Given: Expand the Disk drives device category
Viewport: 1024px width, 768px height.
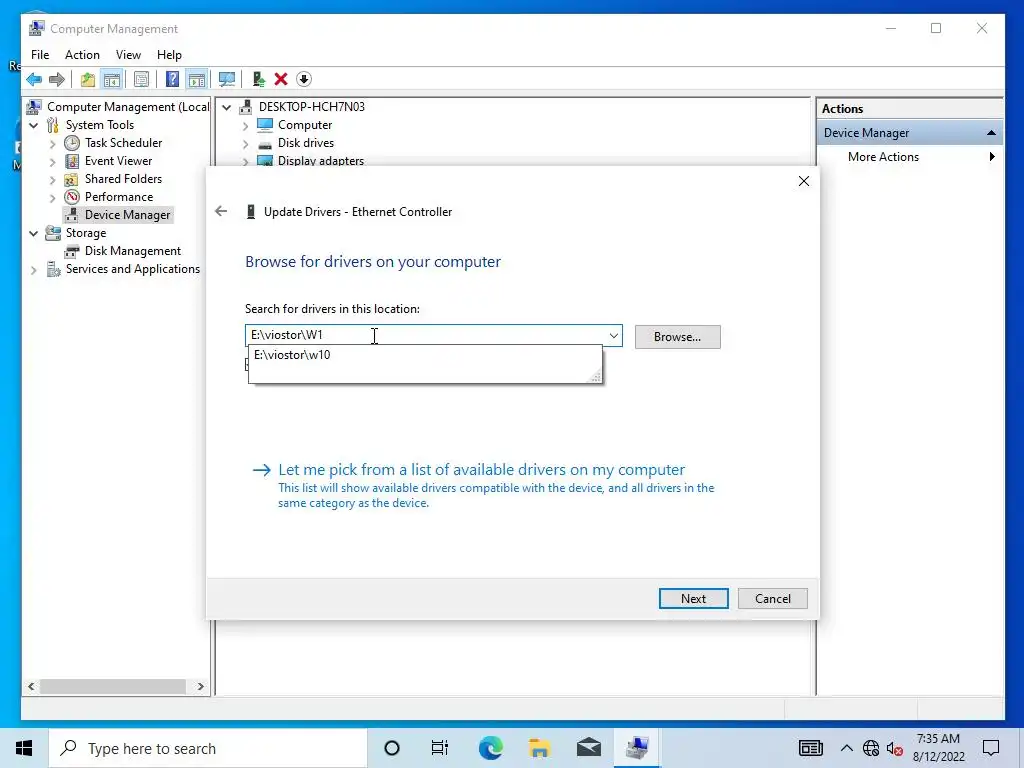Looking at the screenshot, I should tap(246, 144).
